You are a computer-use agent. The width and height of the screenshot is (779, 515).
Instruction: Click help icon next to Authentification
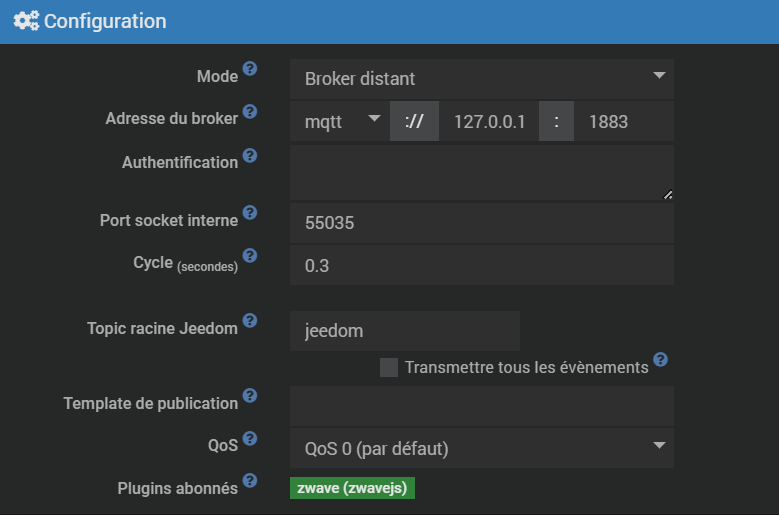click(250, 155)
